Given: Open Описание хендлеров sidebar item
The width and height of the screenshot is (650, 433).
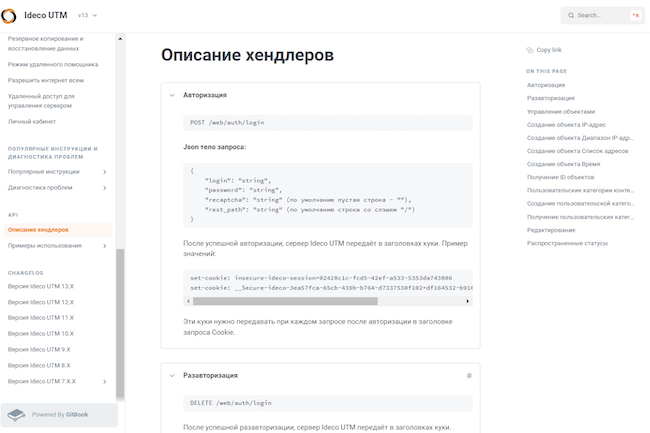Looking at the screenshot, I should (x=58, y=230).
